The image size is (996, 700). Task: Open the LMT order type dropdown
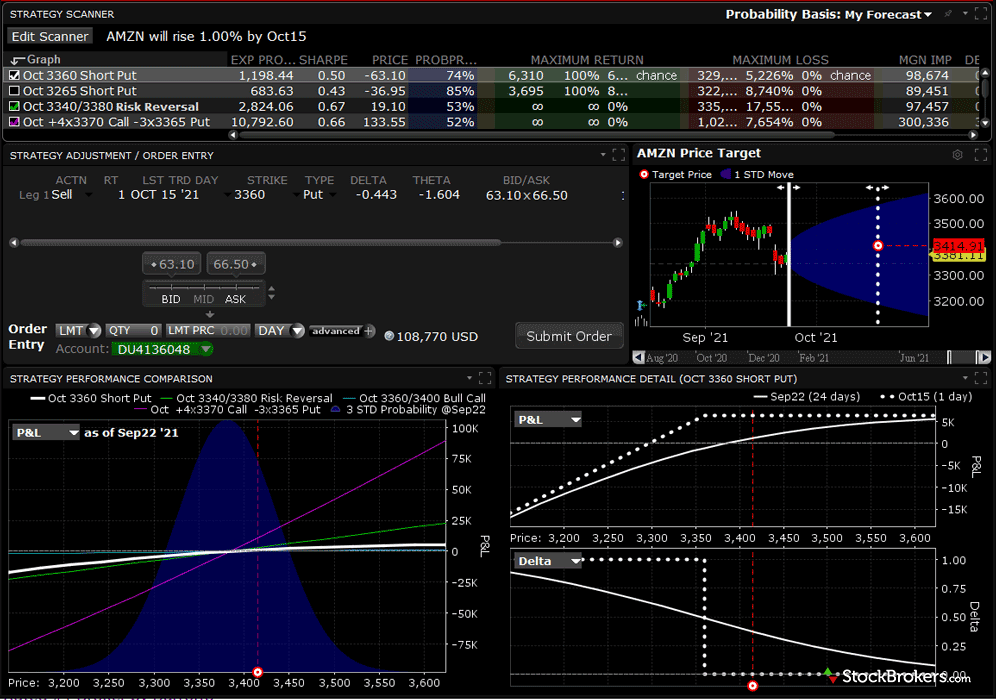[79, 330]
